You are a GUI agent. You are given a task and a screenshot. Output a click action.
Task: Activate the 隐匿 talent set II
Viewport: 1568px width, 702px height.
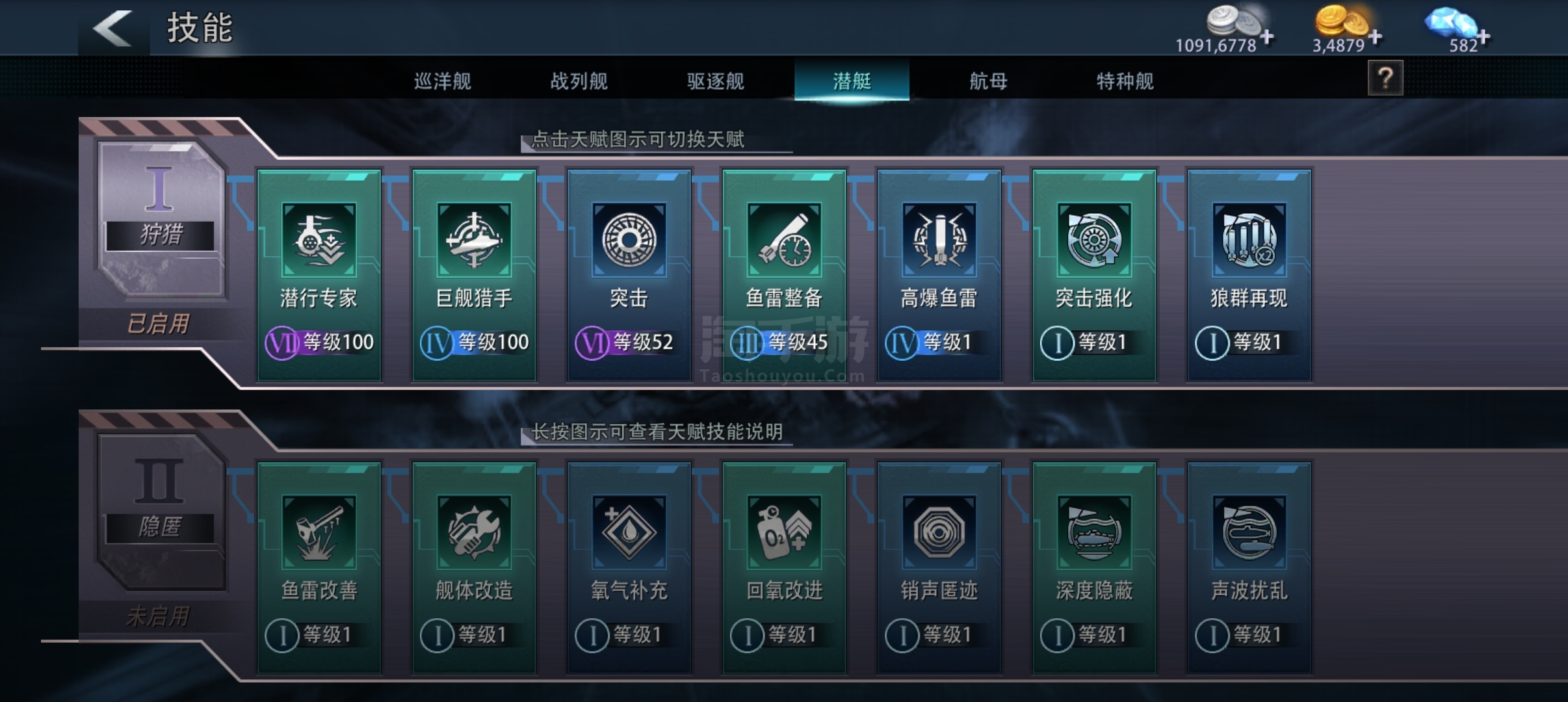(161, 512)
